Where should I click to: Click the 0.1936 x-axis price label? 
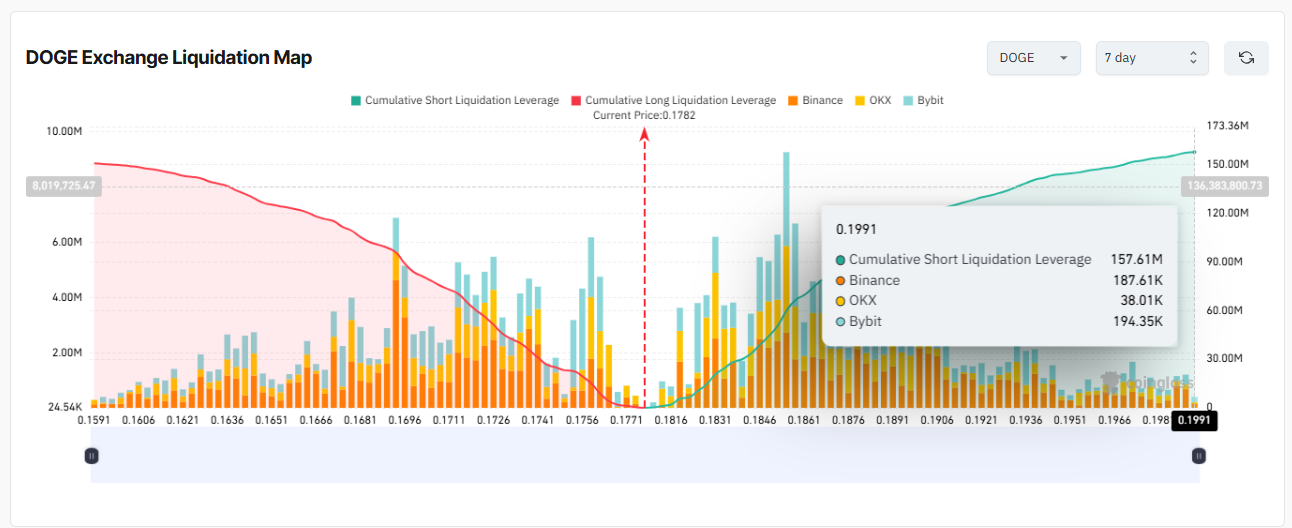[1025, 421]
